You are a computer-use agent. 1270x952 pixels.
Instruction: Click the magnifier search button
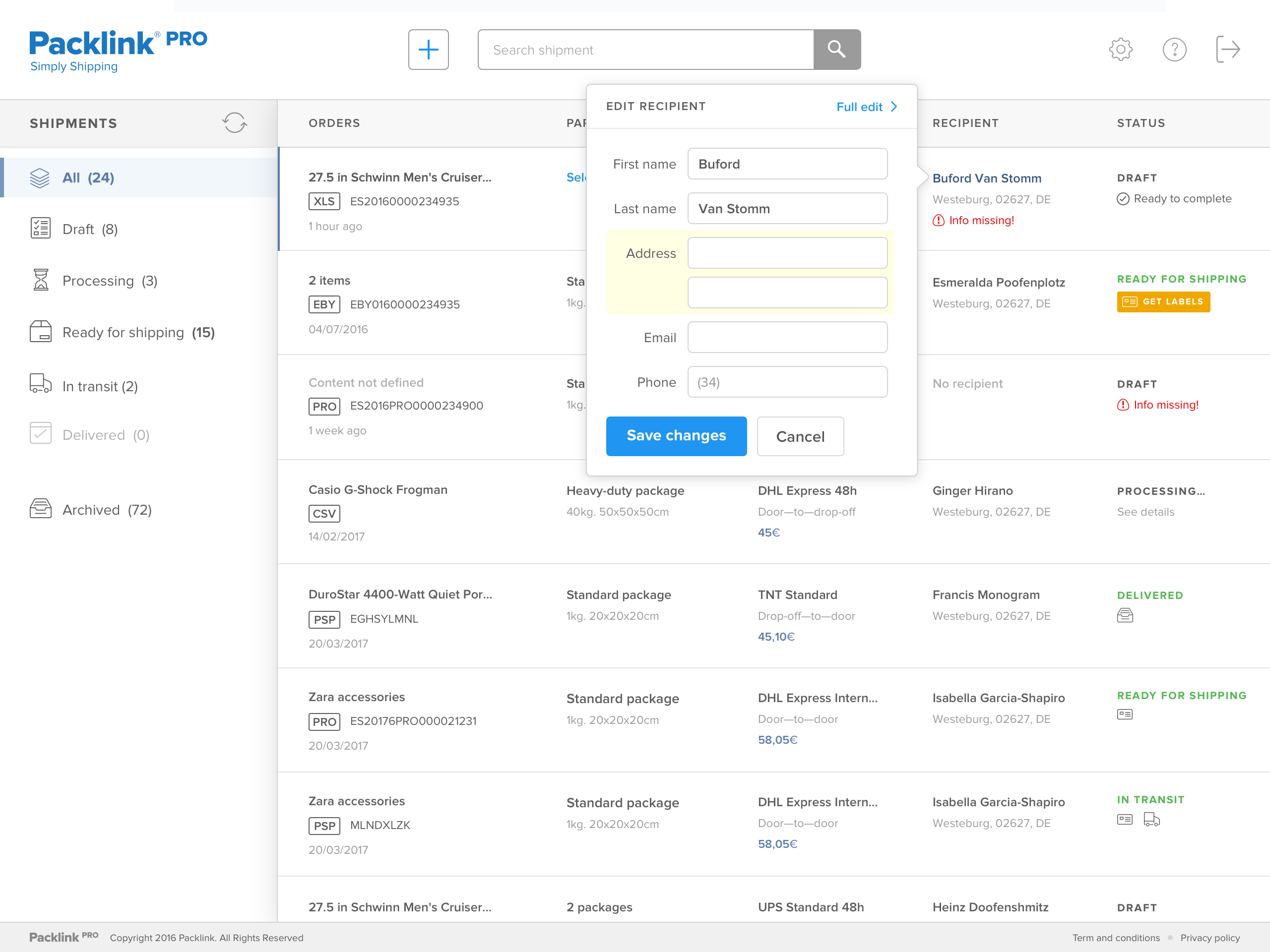click(x=836, y=50)
